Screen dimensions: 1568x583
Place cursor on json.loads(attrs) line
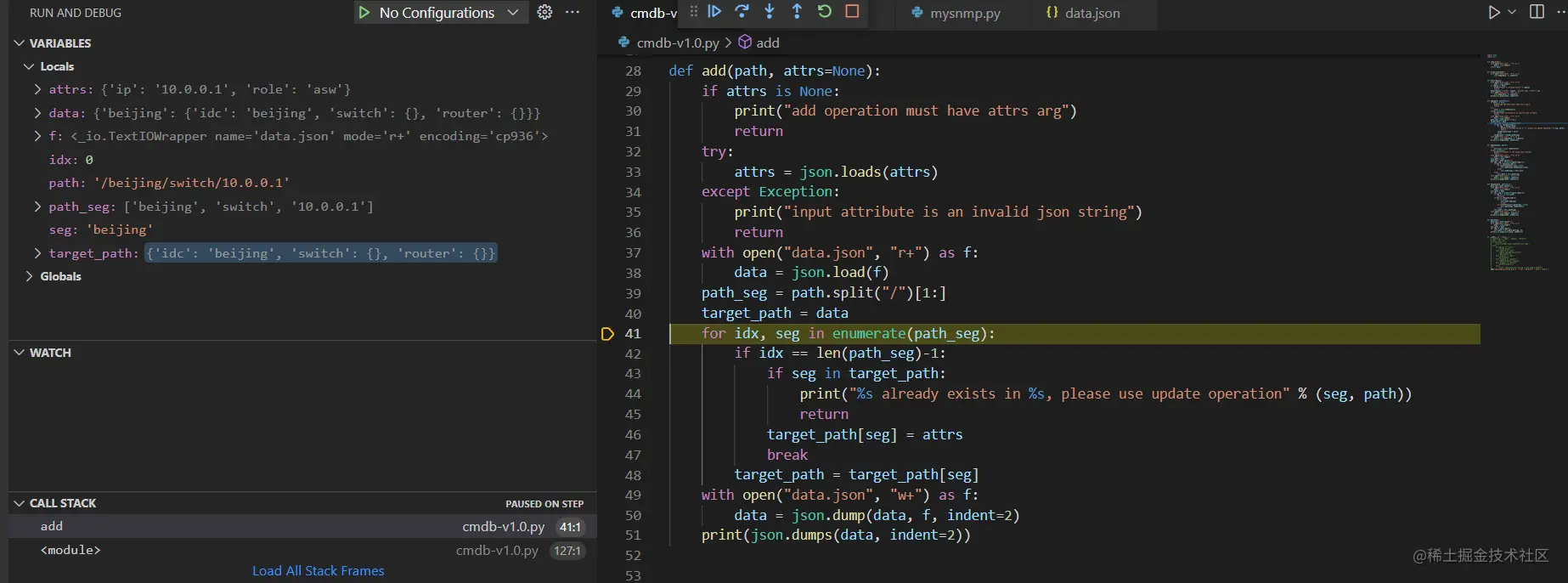[x=836, y=172]
